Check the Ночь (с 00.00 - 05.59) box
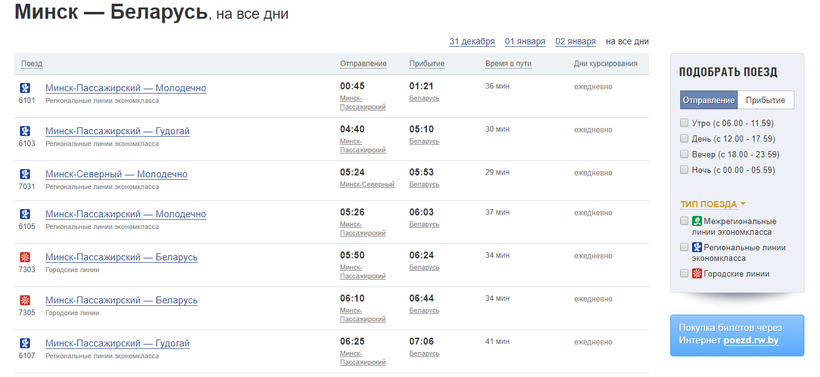The image size is (820, 377). (684, 170)
